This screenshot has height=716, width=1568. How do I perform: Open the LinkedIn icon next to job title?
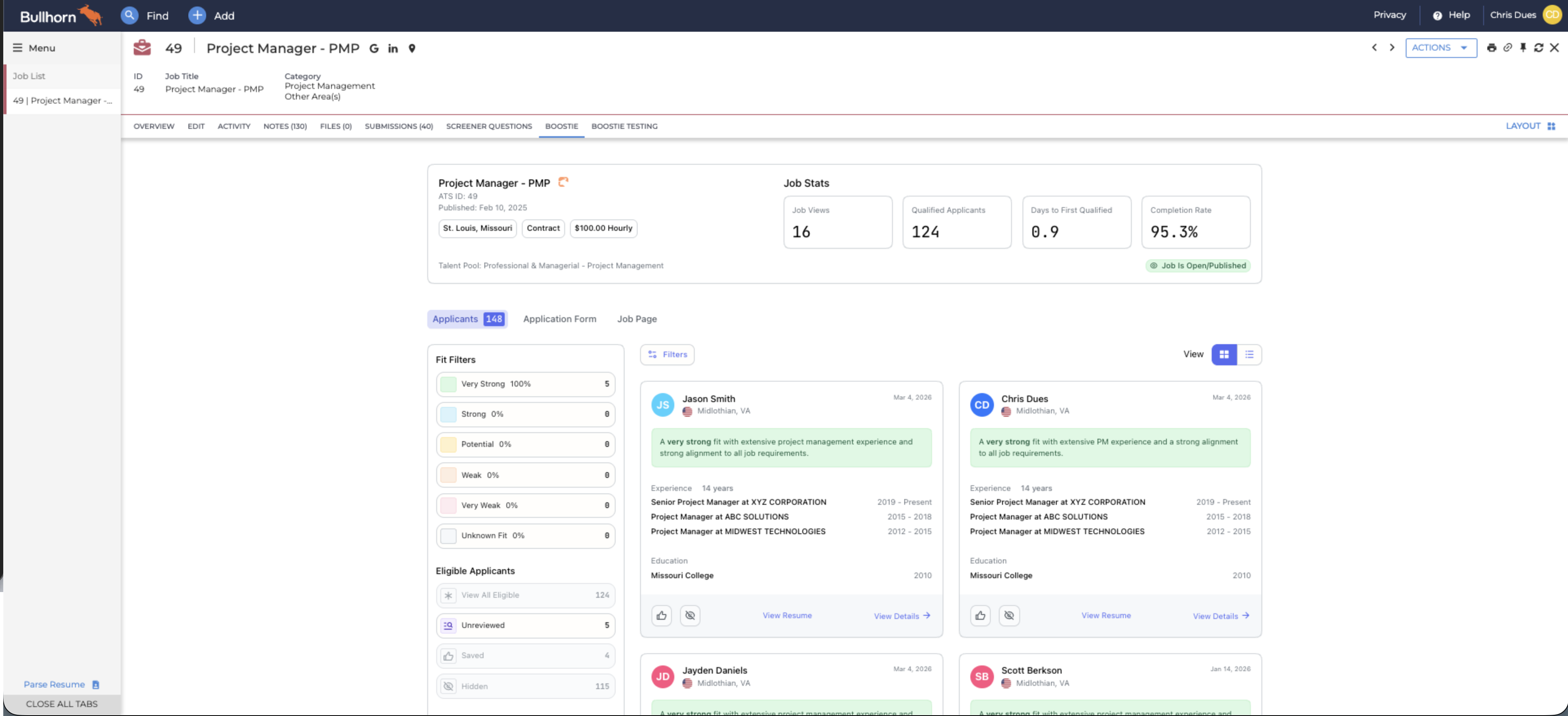(x=393, y=48)
